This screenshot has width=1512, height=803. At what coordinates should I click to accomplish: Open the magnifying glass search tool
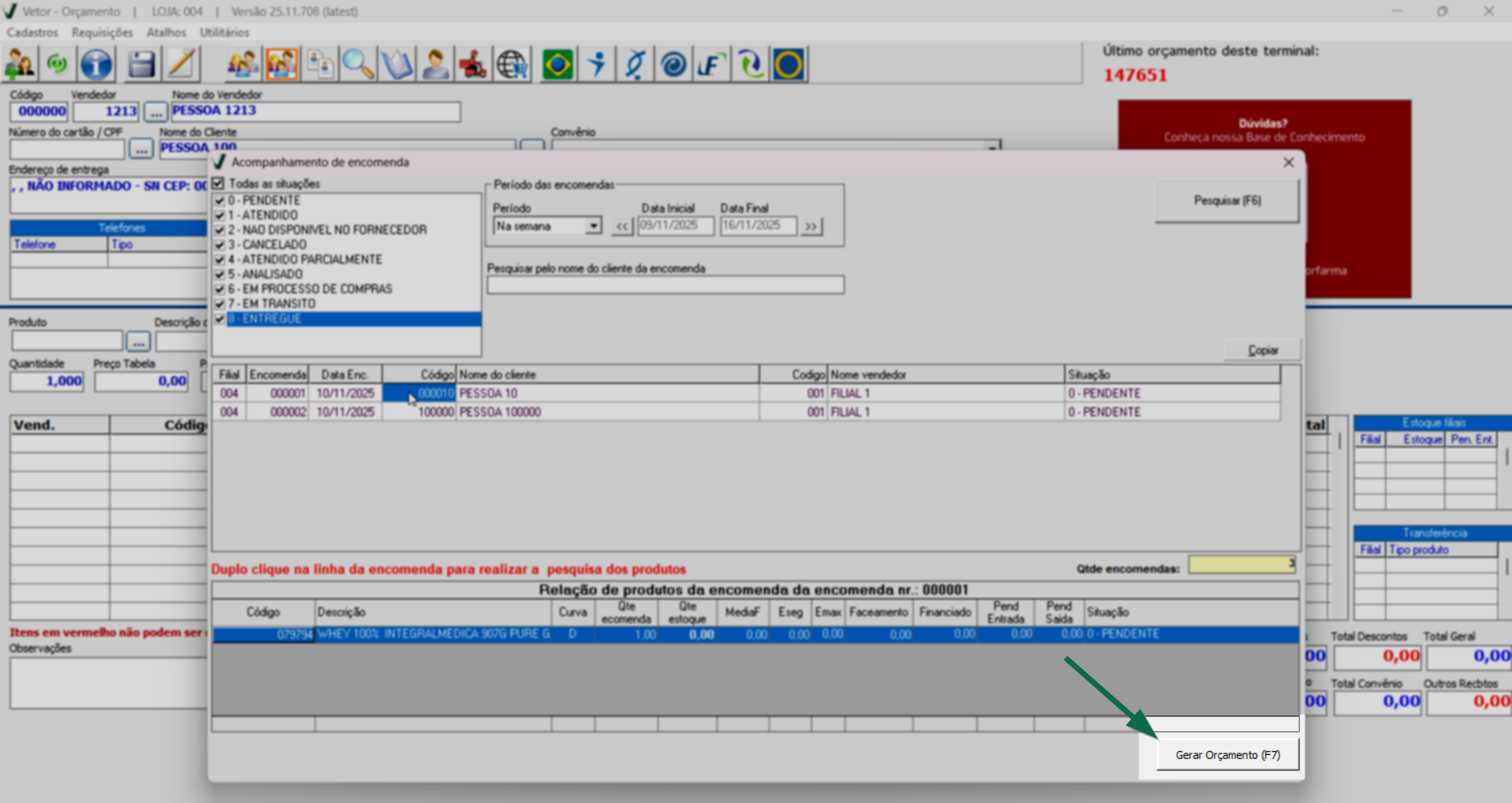pyautogui.click(x=358, y=65)
